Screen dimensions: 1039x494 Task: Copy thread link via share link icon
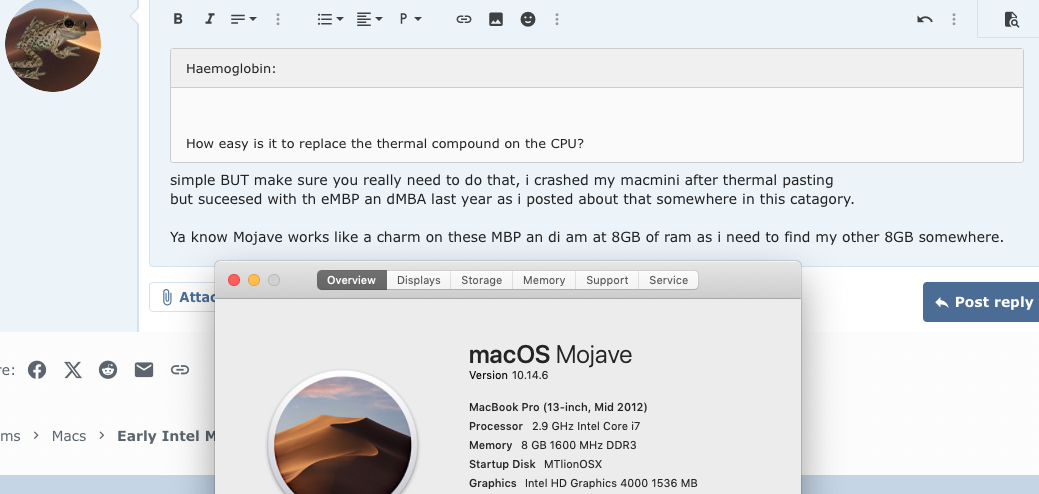click(180, 370)
